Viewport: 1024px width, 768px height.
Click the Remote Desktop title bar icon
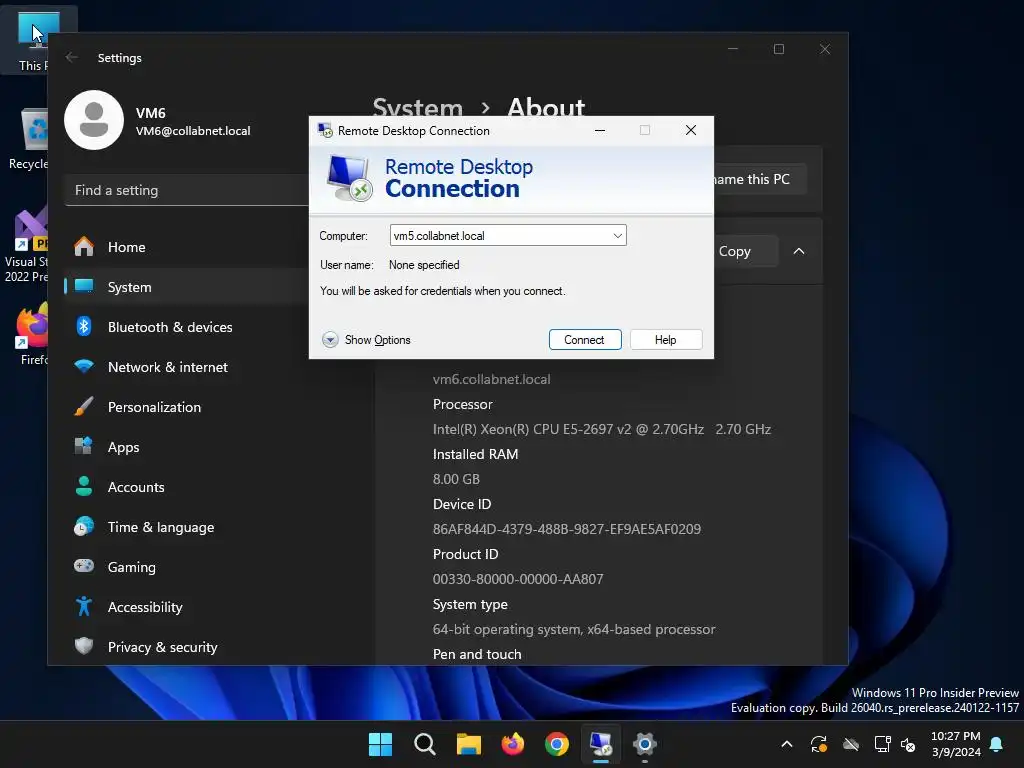325,131
